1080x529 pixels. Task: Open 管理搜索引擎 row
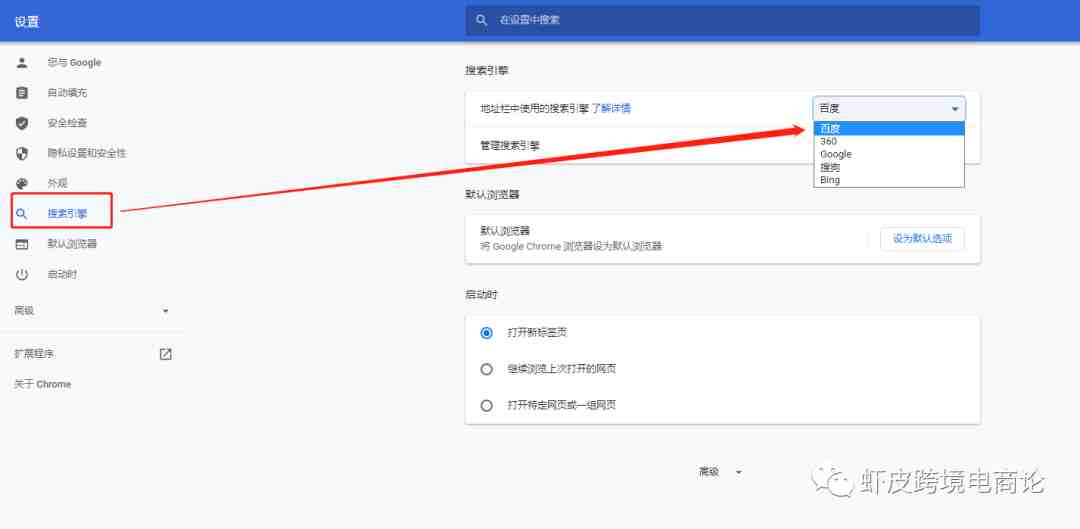pos(723,145)
